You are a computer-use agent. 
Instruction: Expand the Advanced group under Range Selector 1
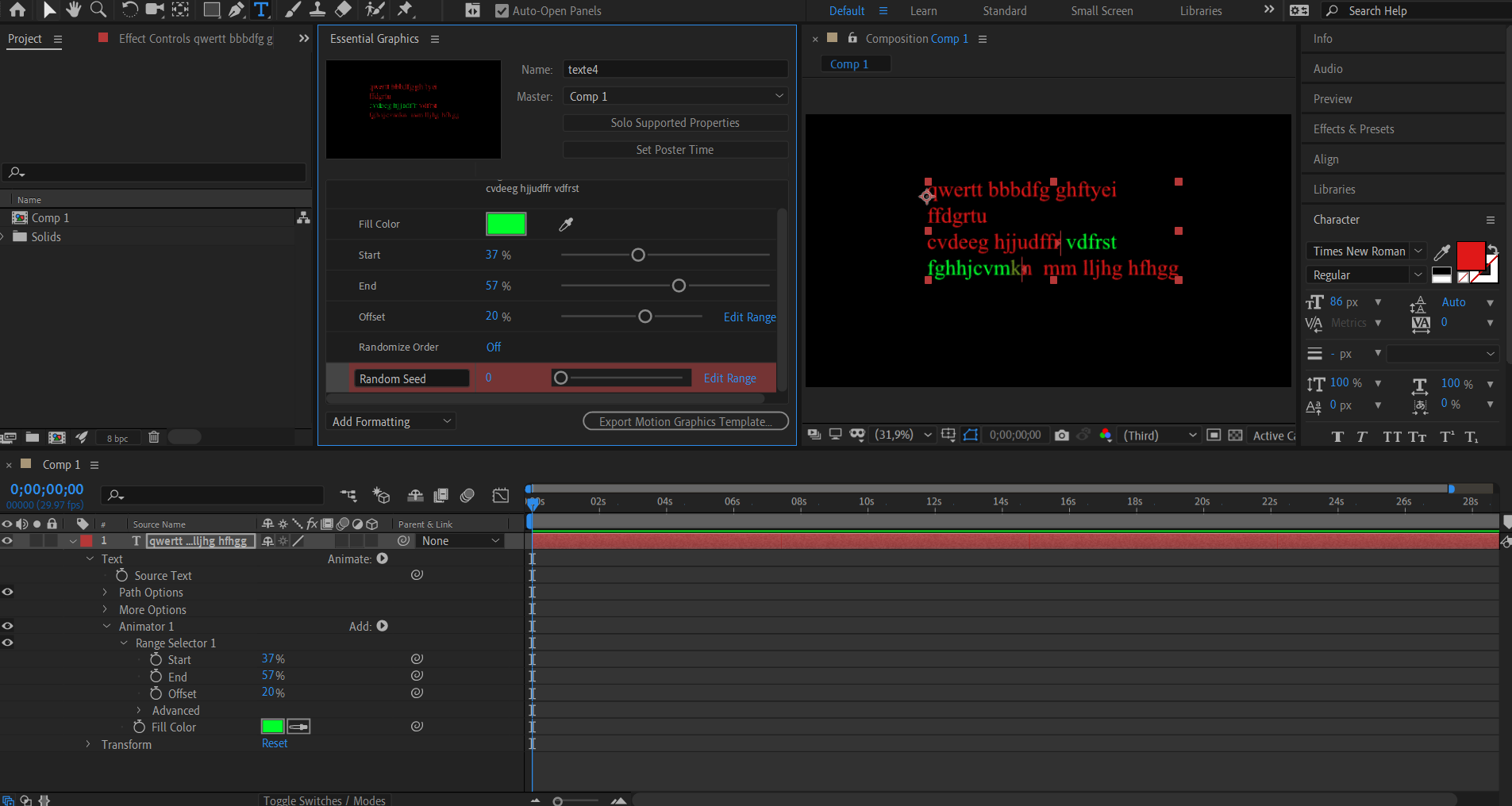point(139,710)
